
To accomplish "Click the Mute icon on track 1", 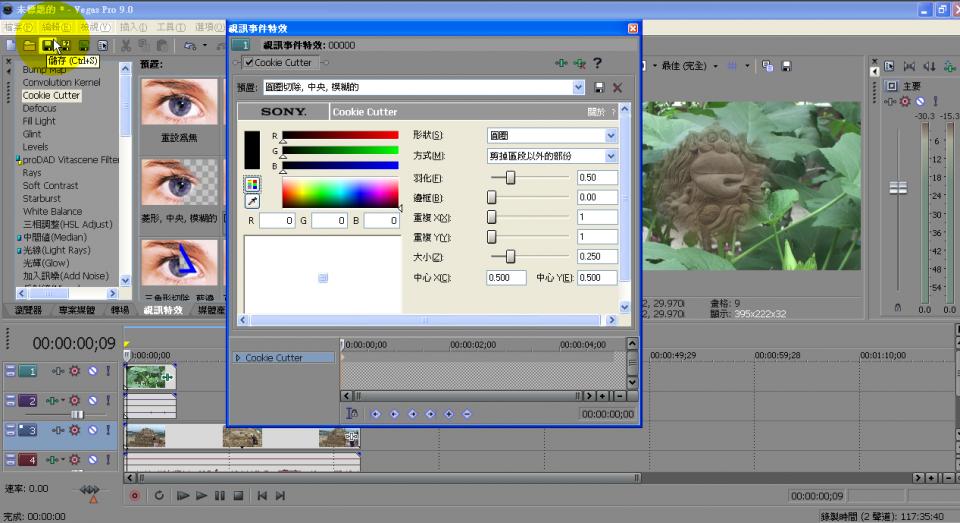I will coord(92,371).
